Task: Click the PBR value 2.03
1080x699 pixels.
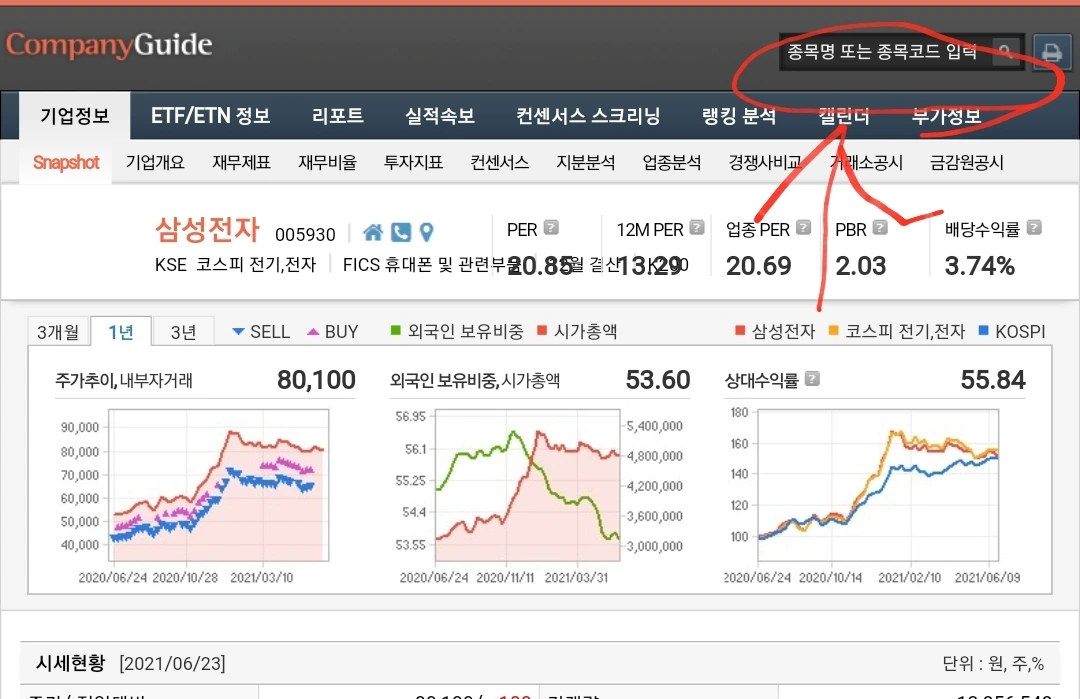Action: 861,265
